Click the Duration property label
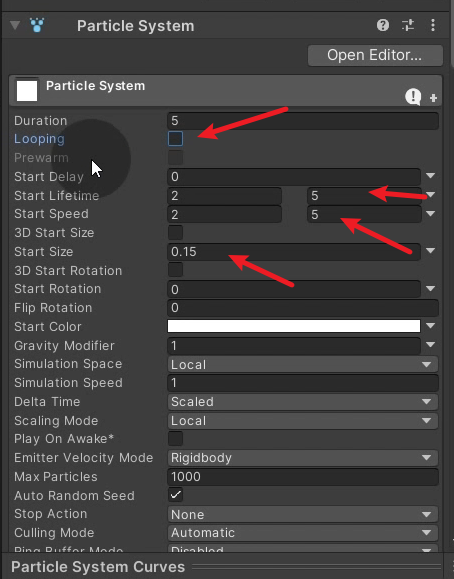 pos(41,121)
